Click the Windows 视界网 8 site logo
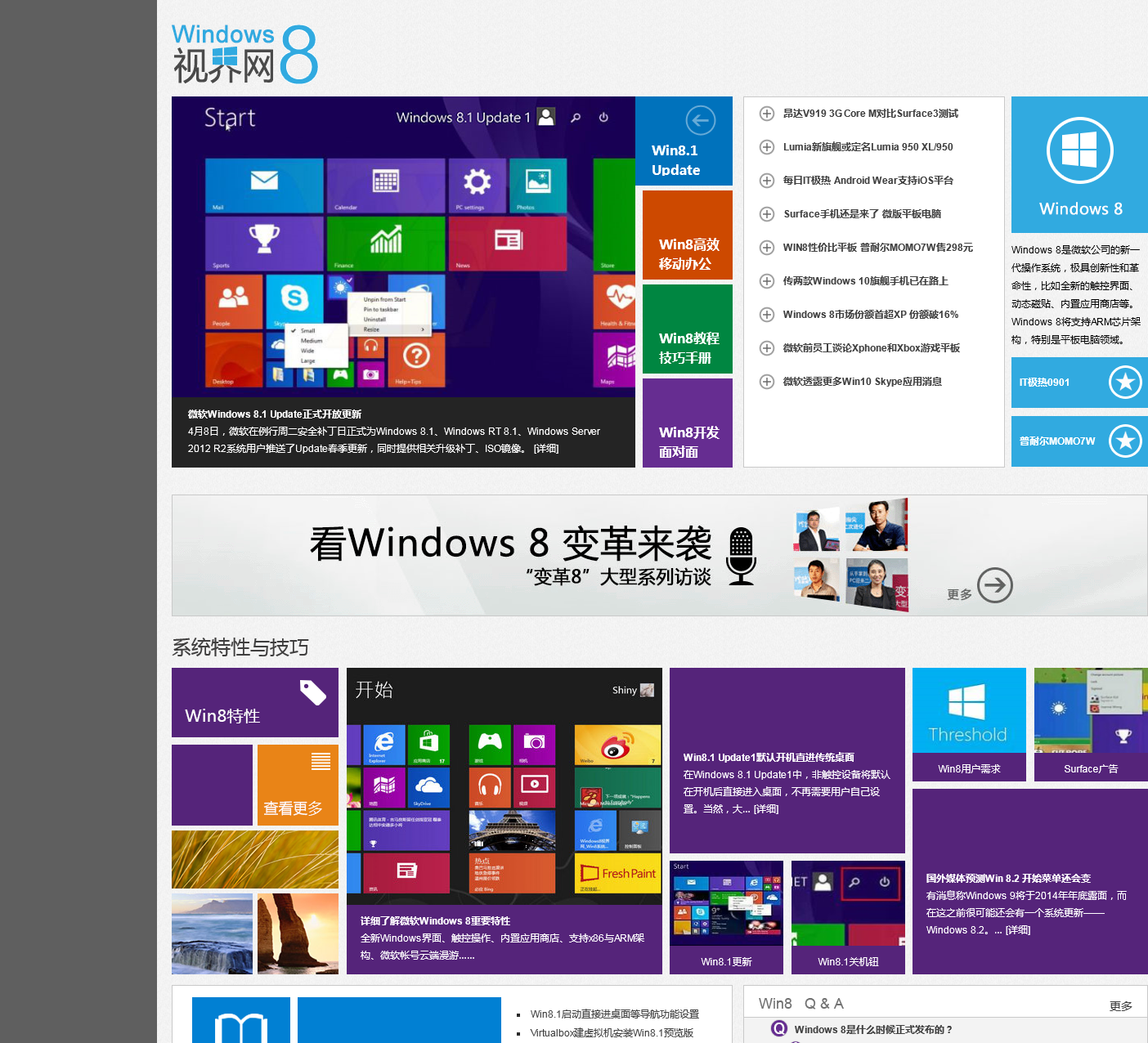 coord(244,54)
